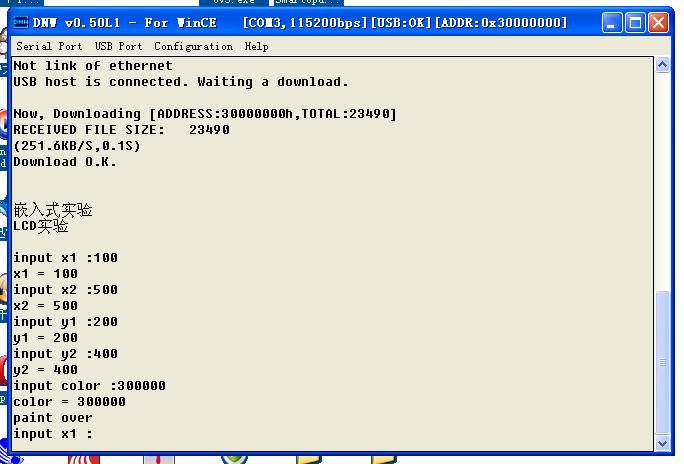Close the DNW window
This screenshot has height=464, width=684.
click(x=658, y=23)
